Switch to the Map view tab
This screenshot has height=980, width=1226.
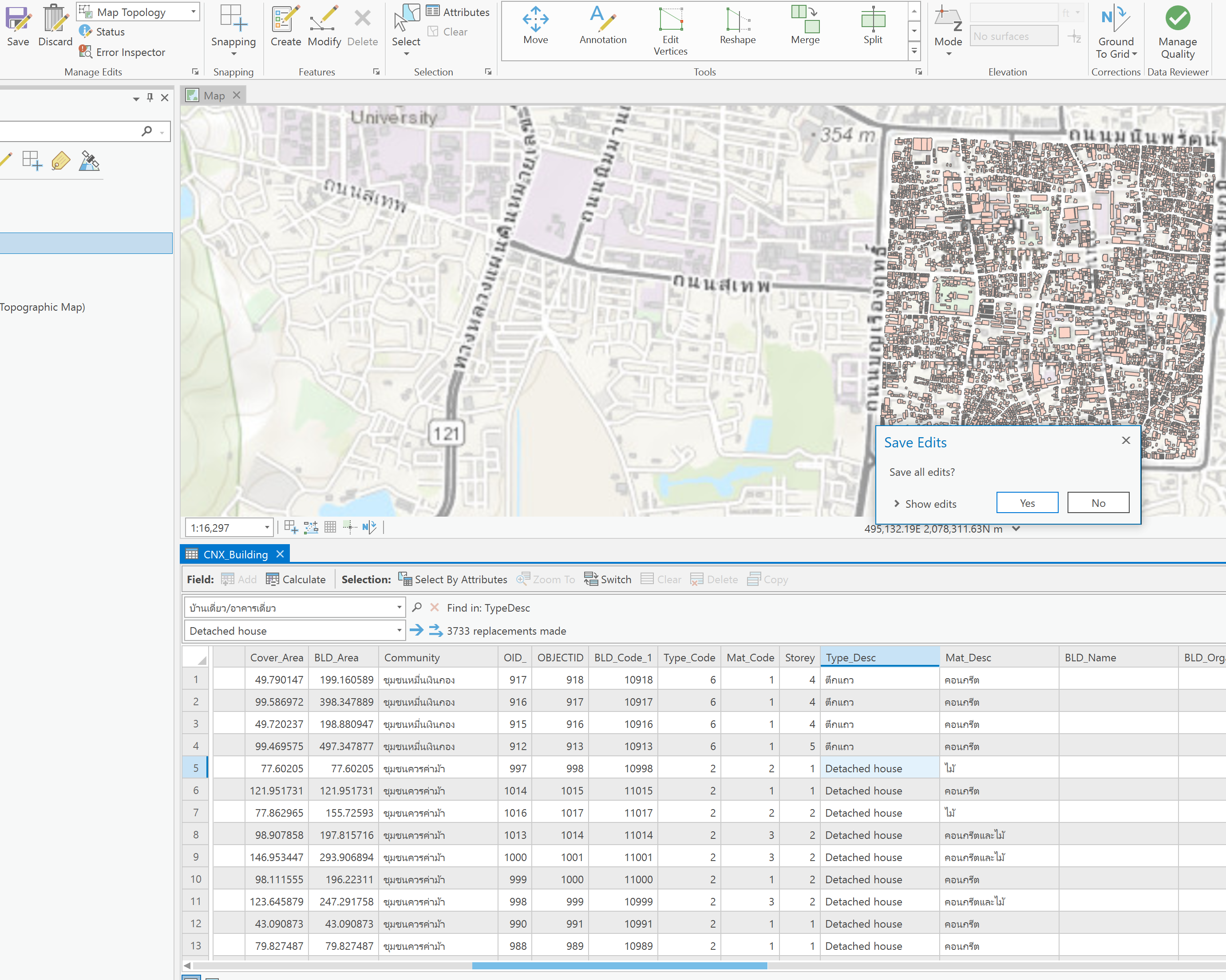[214, 95]
